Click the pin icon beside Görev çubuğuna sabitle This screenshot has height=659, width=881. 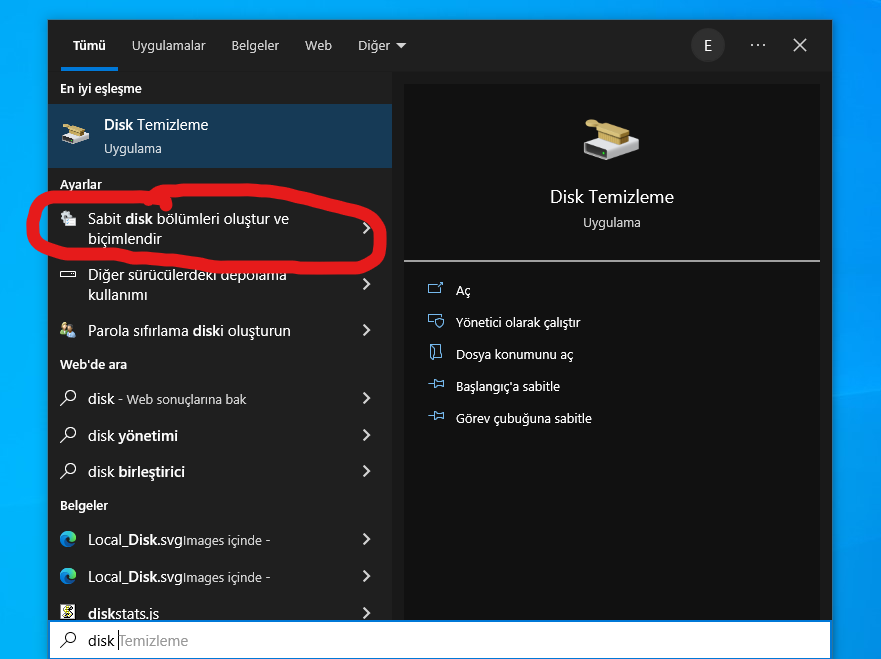(436, 417)
